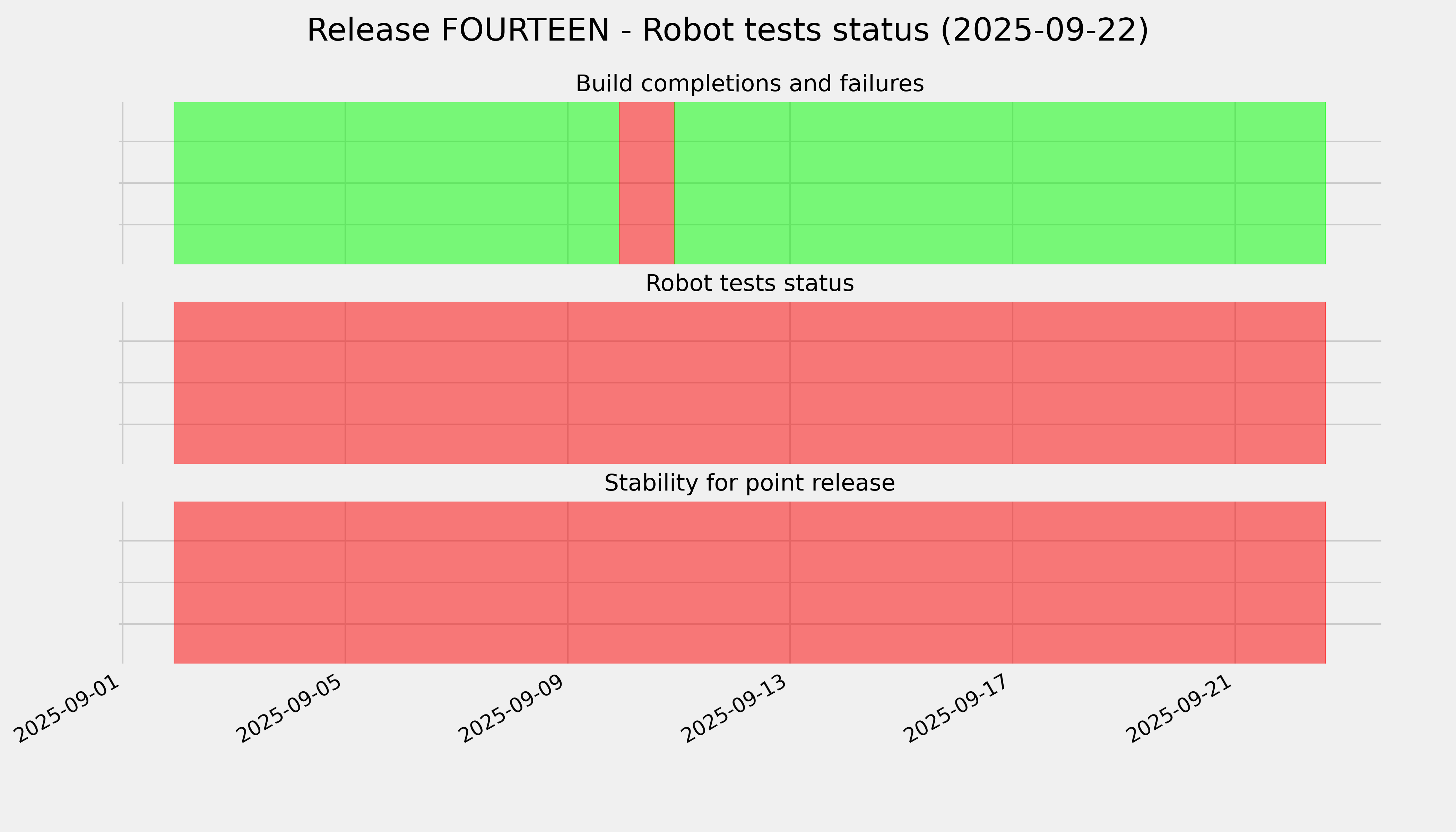1456x832 pixels.
Task: Click green build area left of 2025-09-05 gridline
Action: [259, 183]
